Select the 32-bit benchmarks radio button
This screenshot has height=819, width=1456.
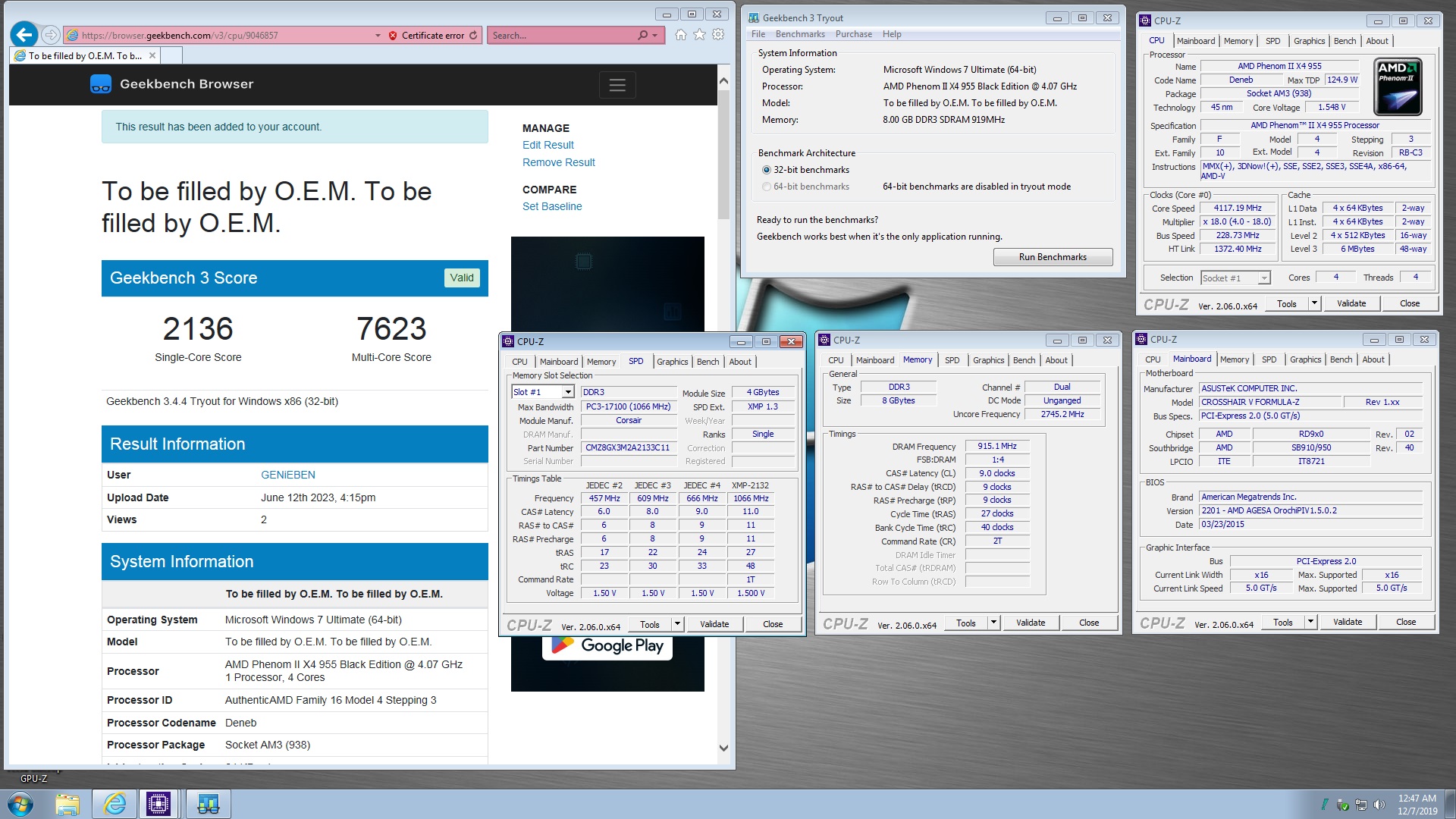tap(767, 170)
